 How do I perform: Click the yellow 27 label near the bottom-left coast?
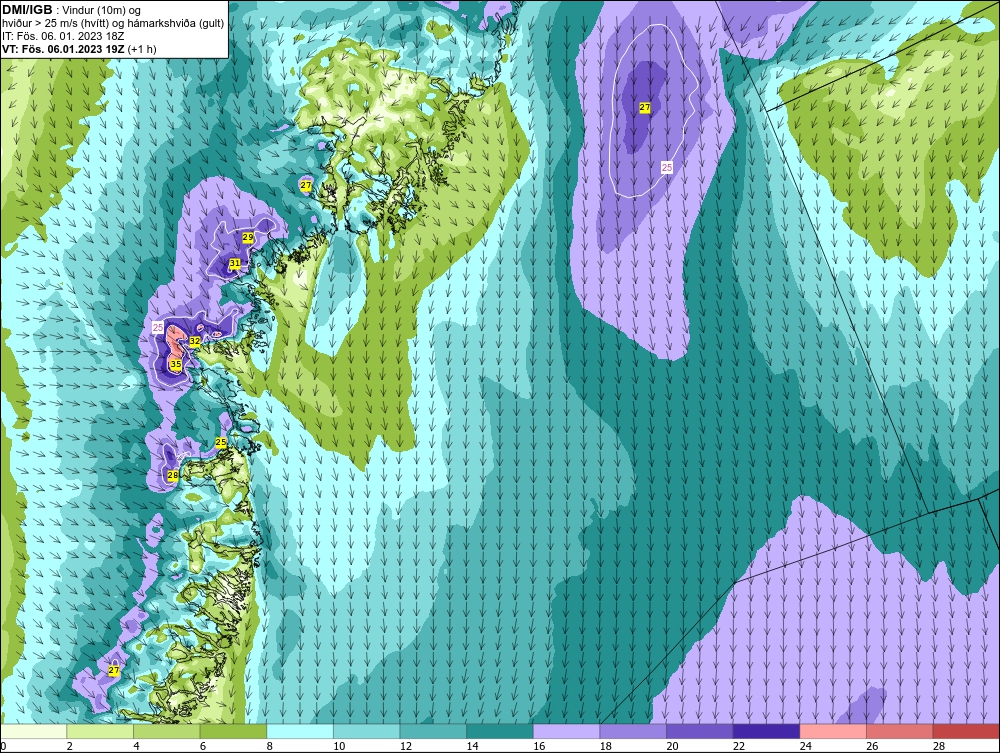point(114,670)
